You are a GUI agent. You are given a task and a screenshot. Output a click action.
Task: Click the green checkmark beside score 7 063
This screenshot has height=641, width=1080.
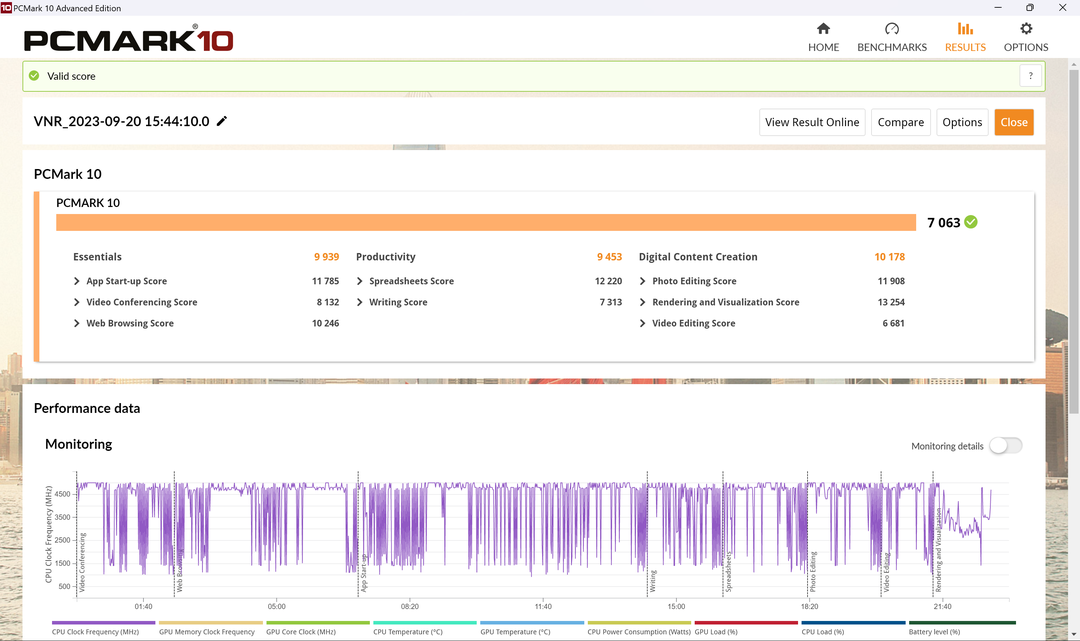[971, 222]
